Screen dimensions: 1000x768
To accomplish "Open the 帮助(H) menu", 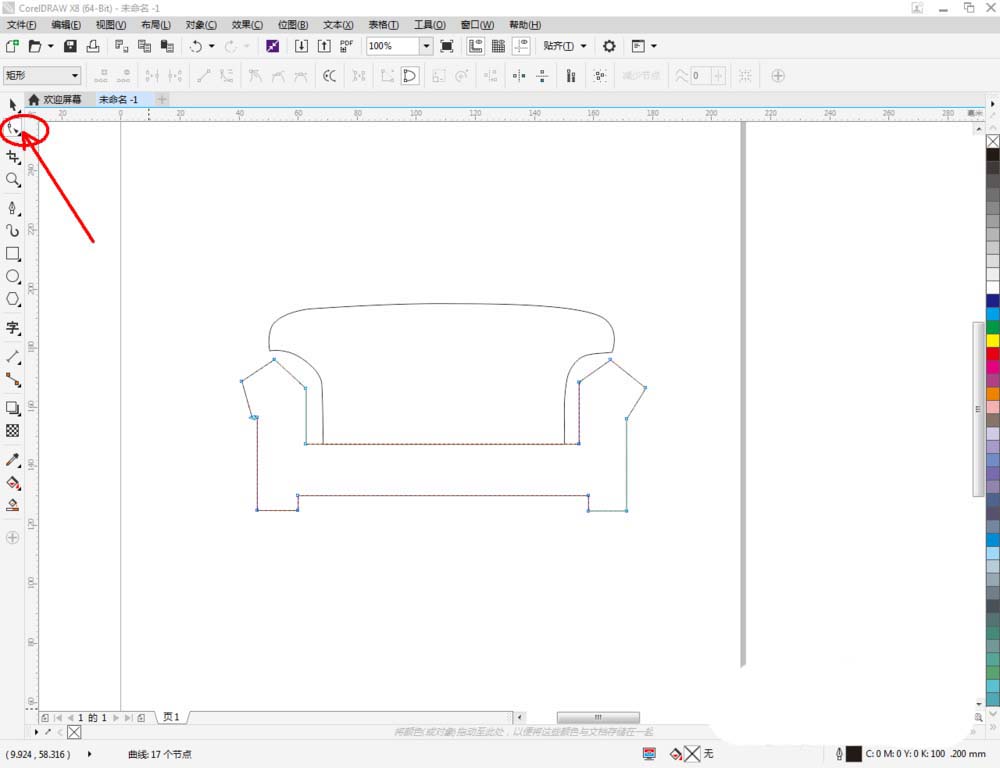I will click(525, 24).
